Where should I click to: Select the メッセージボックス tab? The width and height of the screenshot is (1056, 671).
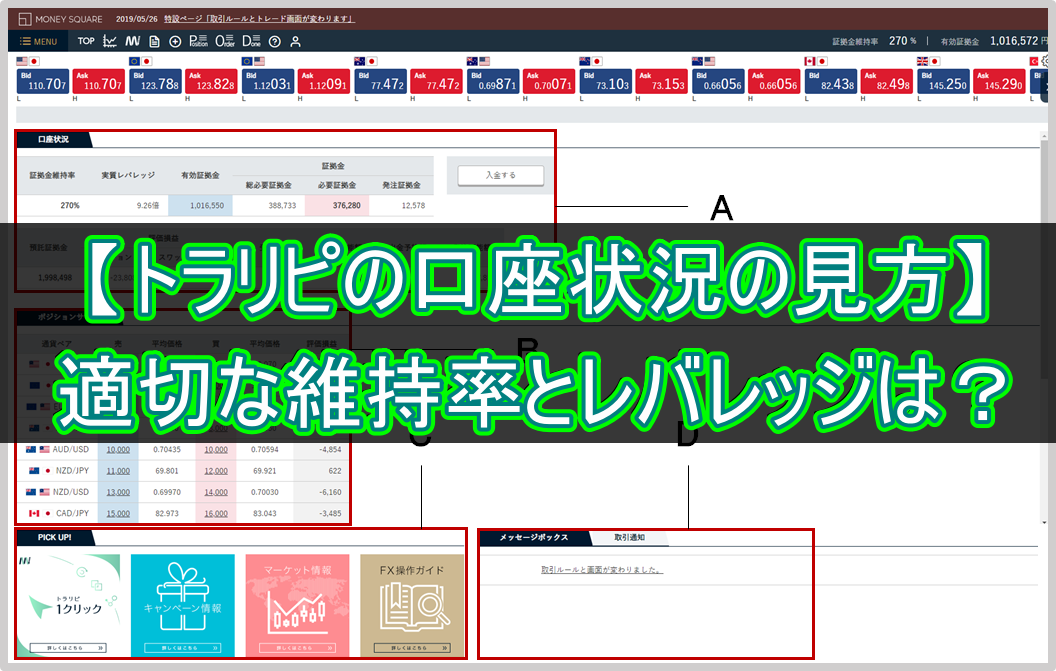[x=534, y=537]
